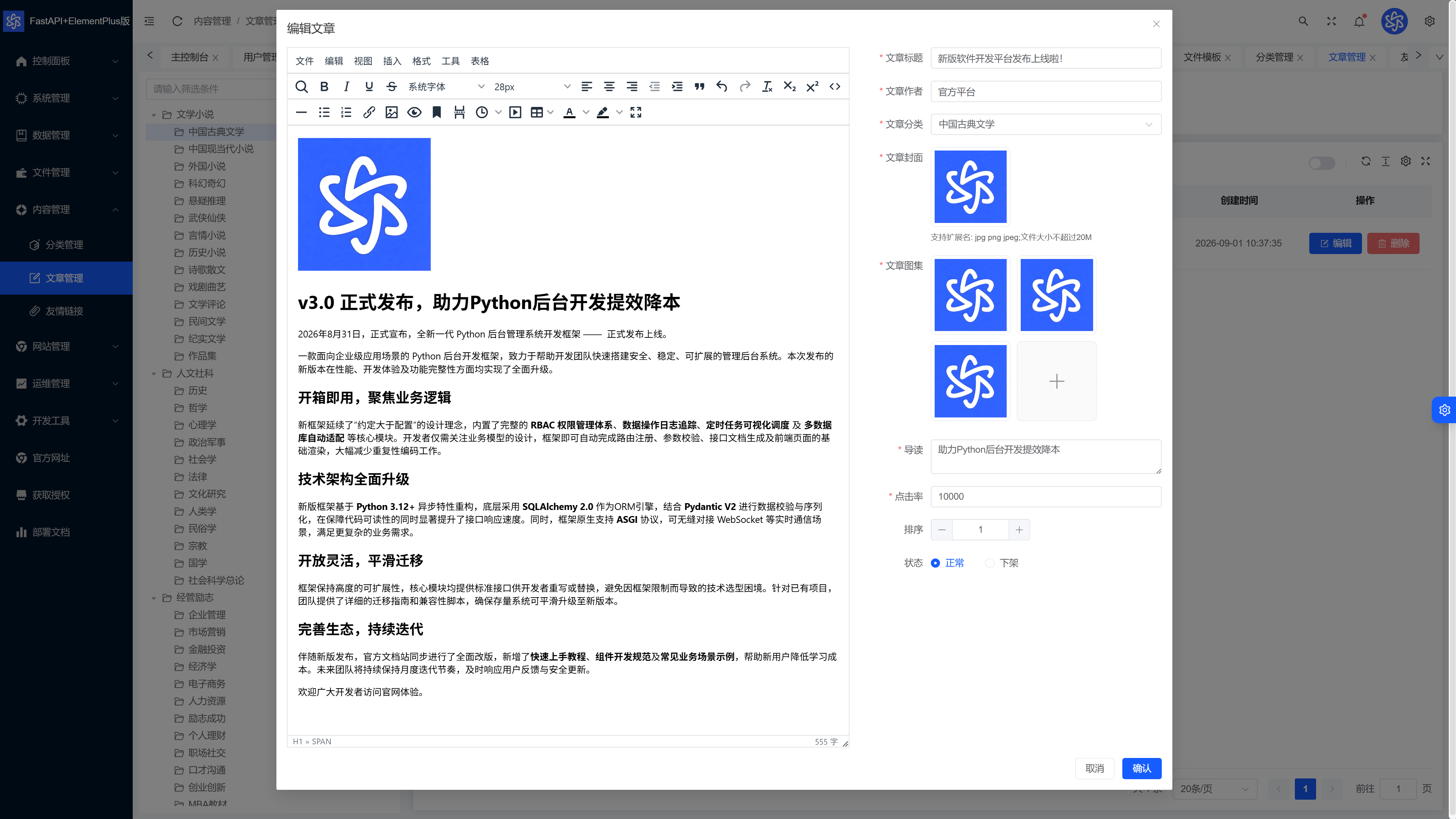Select the 正常 status radio button
The height and width of the screenshot is (819, 1456).
[x=935, y=563]
